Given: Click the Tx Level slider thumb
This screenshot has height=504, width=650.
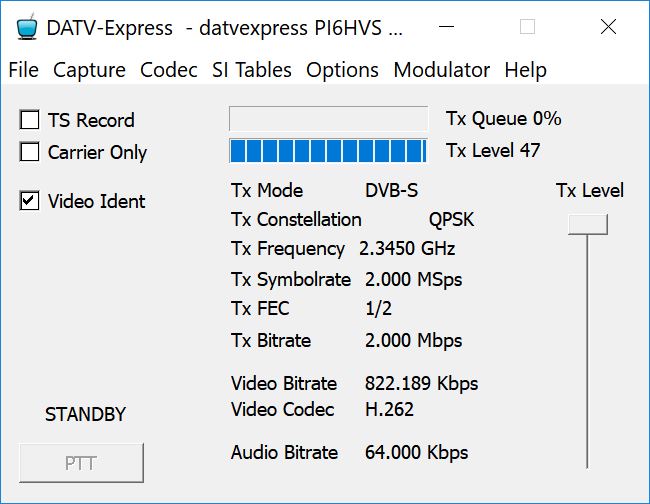Looking at the screenshot, I should (587, 224).
